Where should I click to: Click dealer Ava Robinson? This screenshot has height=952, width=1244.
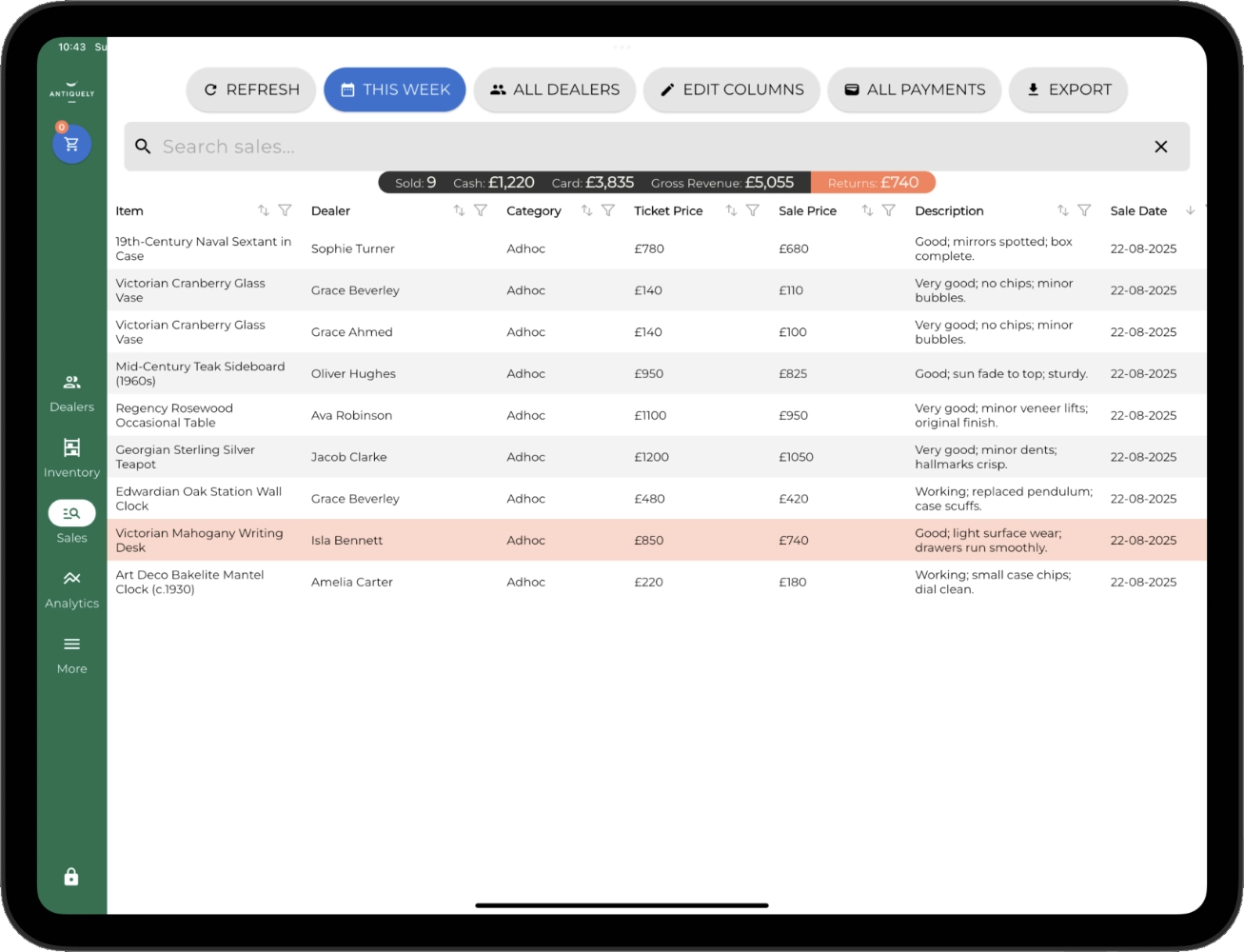click(351, 415)
